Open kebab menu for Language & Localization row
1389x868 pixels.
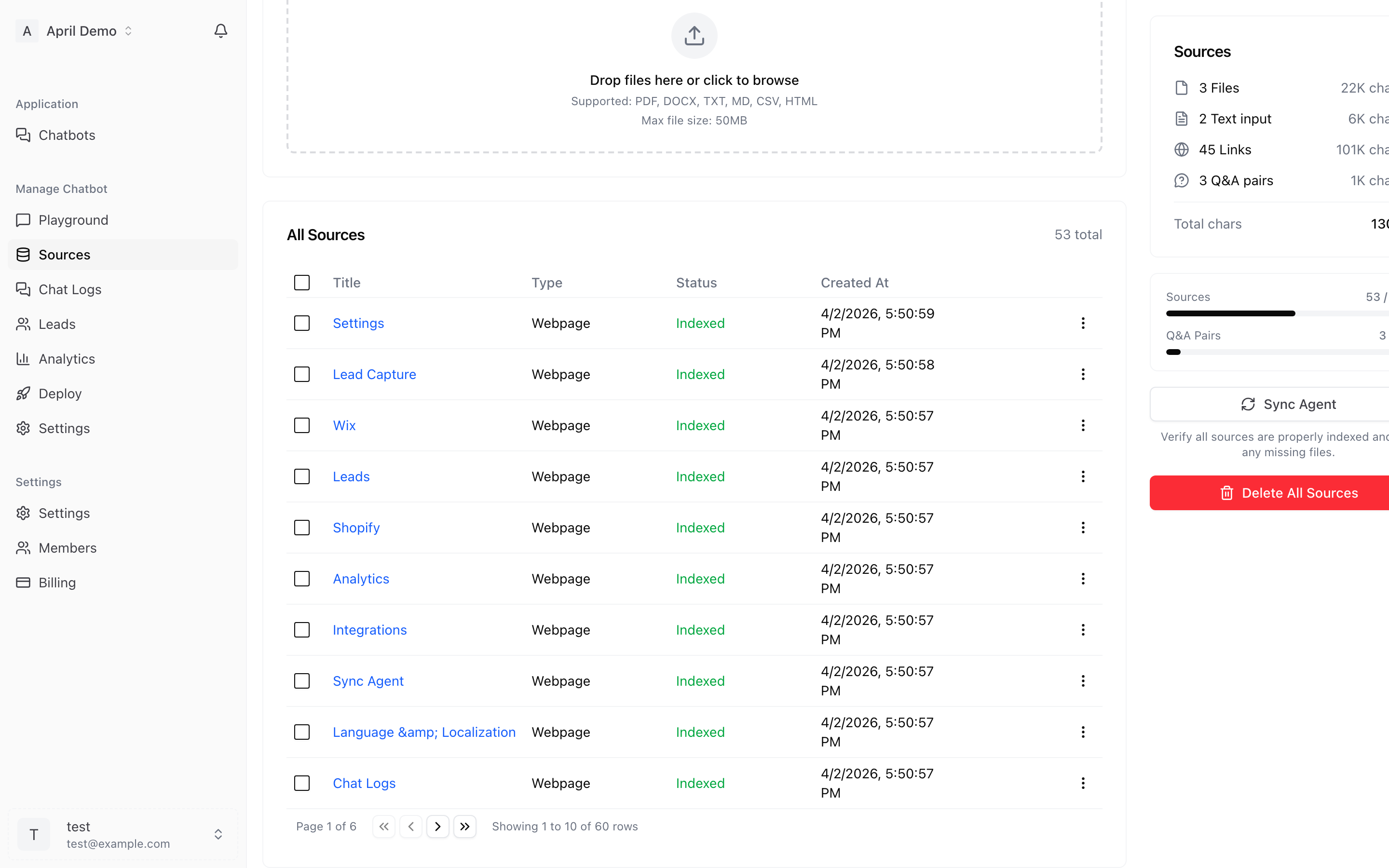(x=1082, y=732)
